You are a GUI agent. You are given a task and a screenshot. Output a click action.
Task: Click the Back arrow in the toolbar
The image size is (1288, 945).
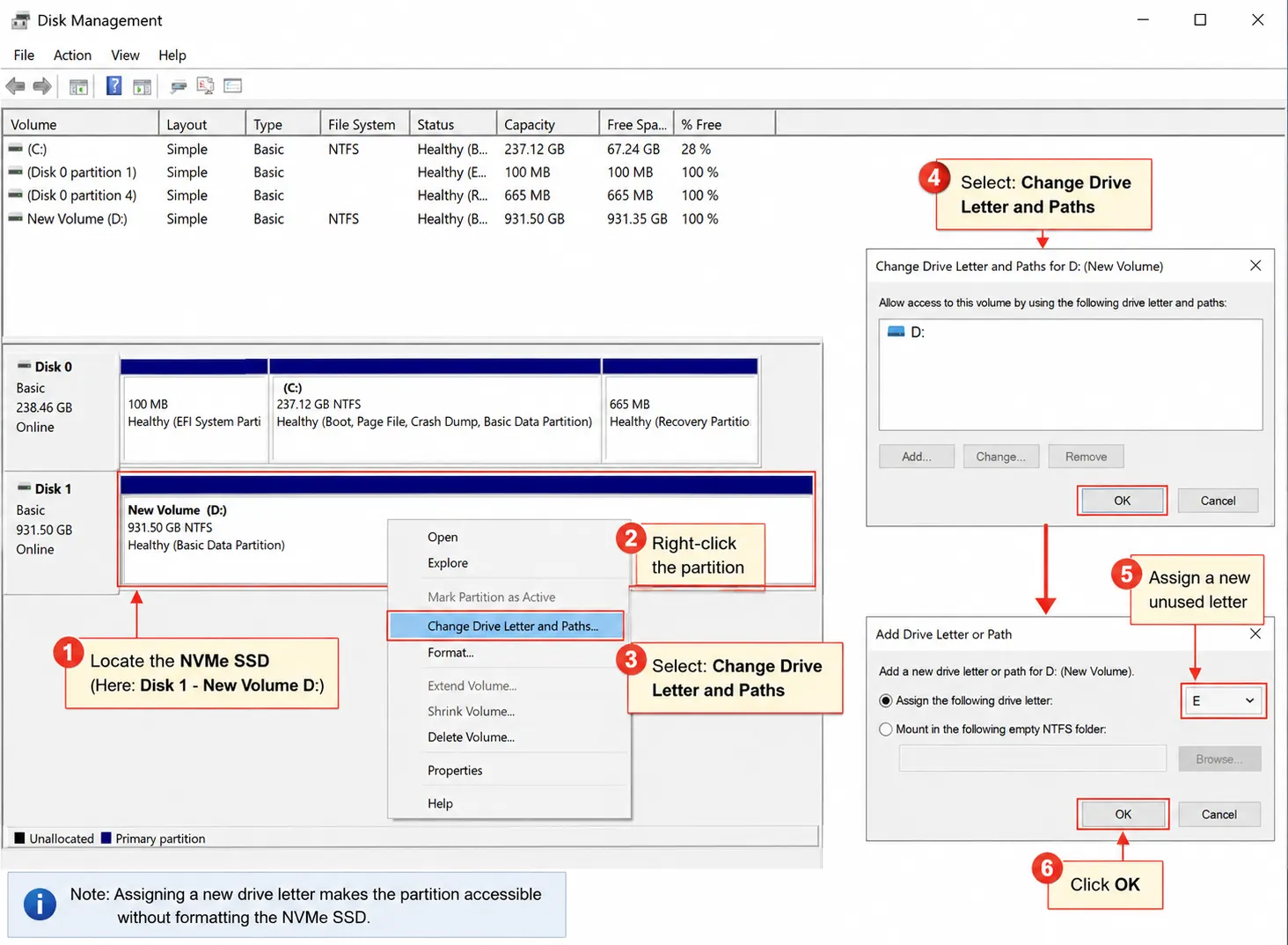pyautogui.click(x=15, y=86)
